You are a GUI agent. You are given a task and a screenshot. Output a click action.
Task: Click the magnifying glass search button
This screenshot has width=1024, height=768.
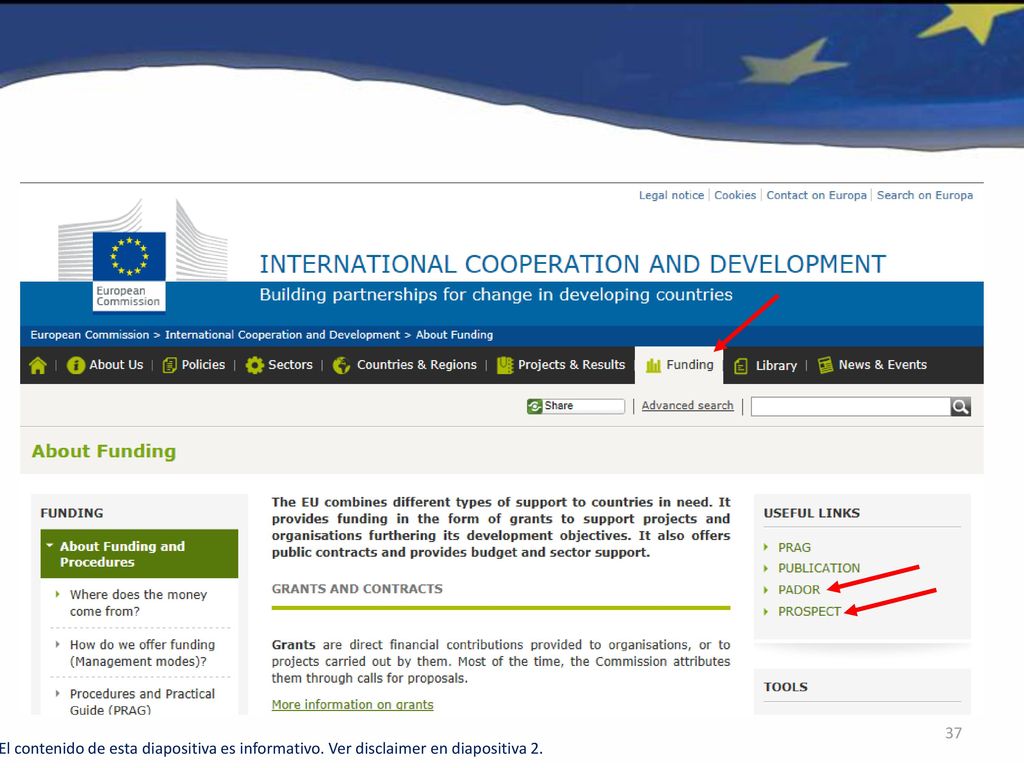(x=961, y=407)
